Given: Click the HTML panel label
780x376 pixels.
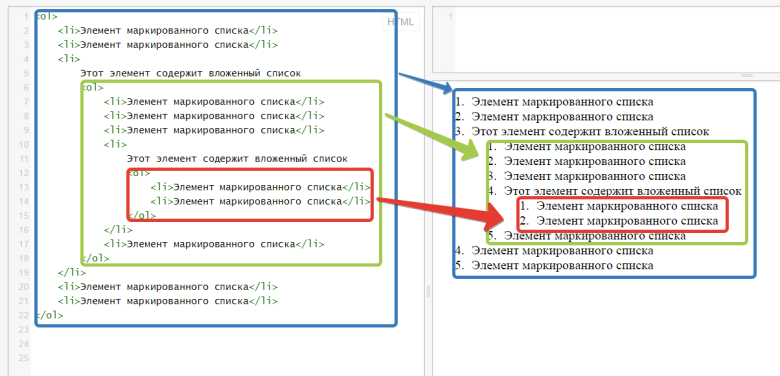Looking at the screenshot, I should [x=400, y=22].
